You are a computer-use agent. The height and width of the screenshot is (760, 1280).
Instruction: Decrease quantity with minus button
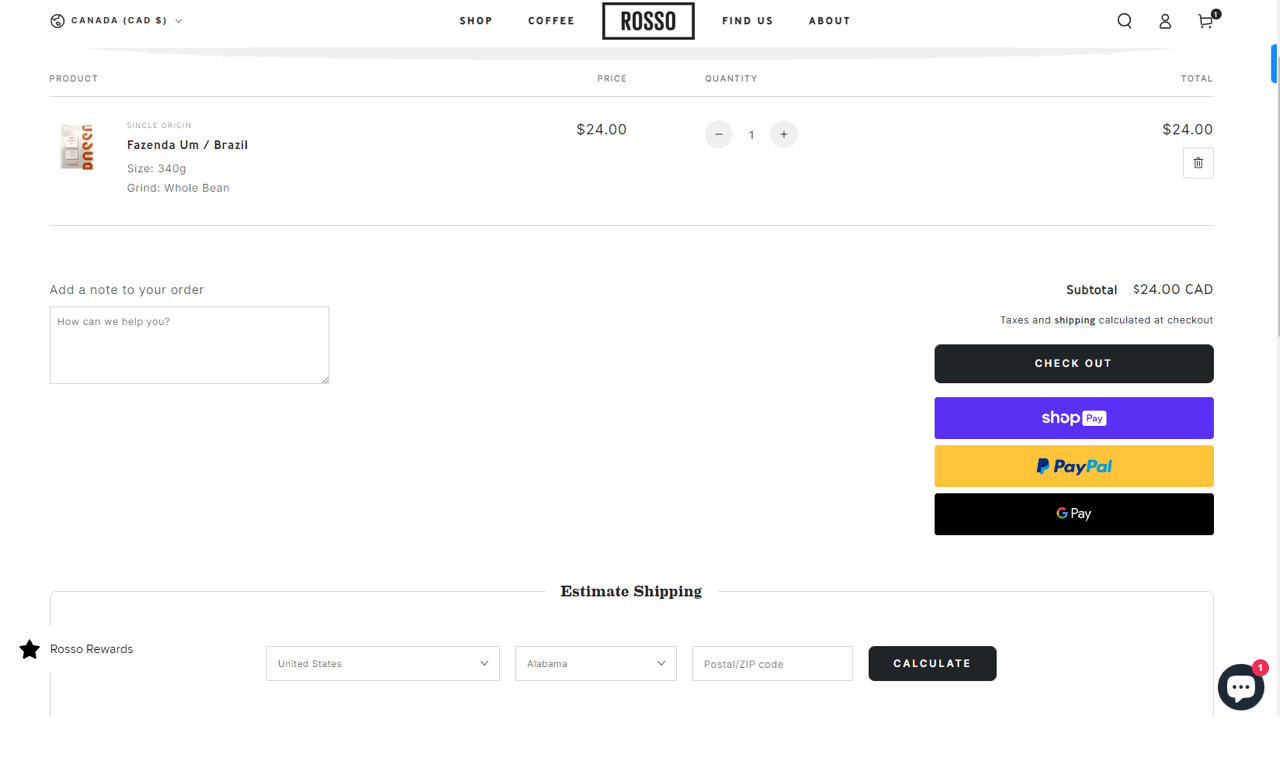pos(718,134)
